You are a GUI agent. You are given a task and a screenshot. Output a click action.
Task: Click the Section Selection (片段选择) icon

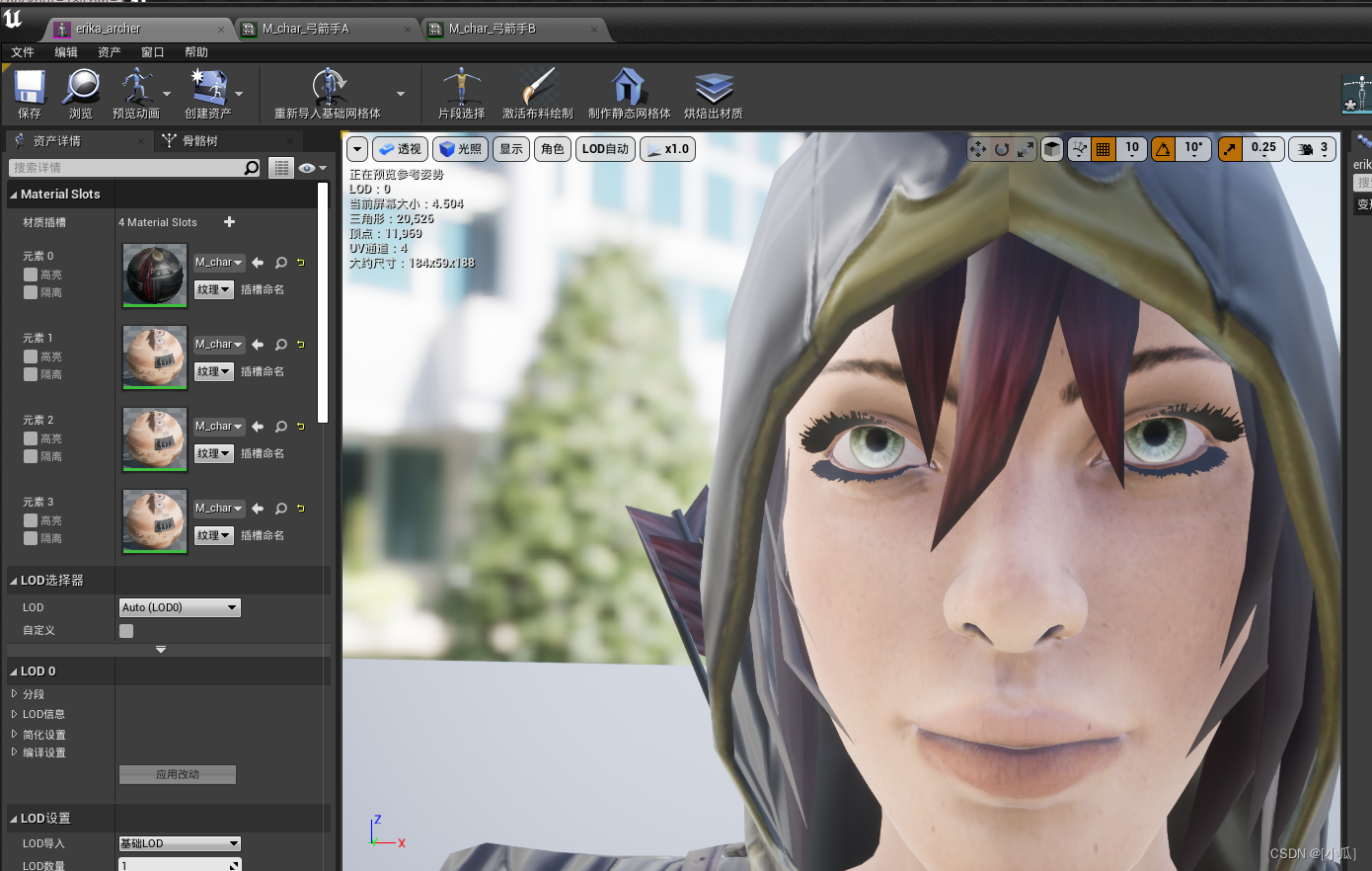click(461, 87)
